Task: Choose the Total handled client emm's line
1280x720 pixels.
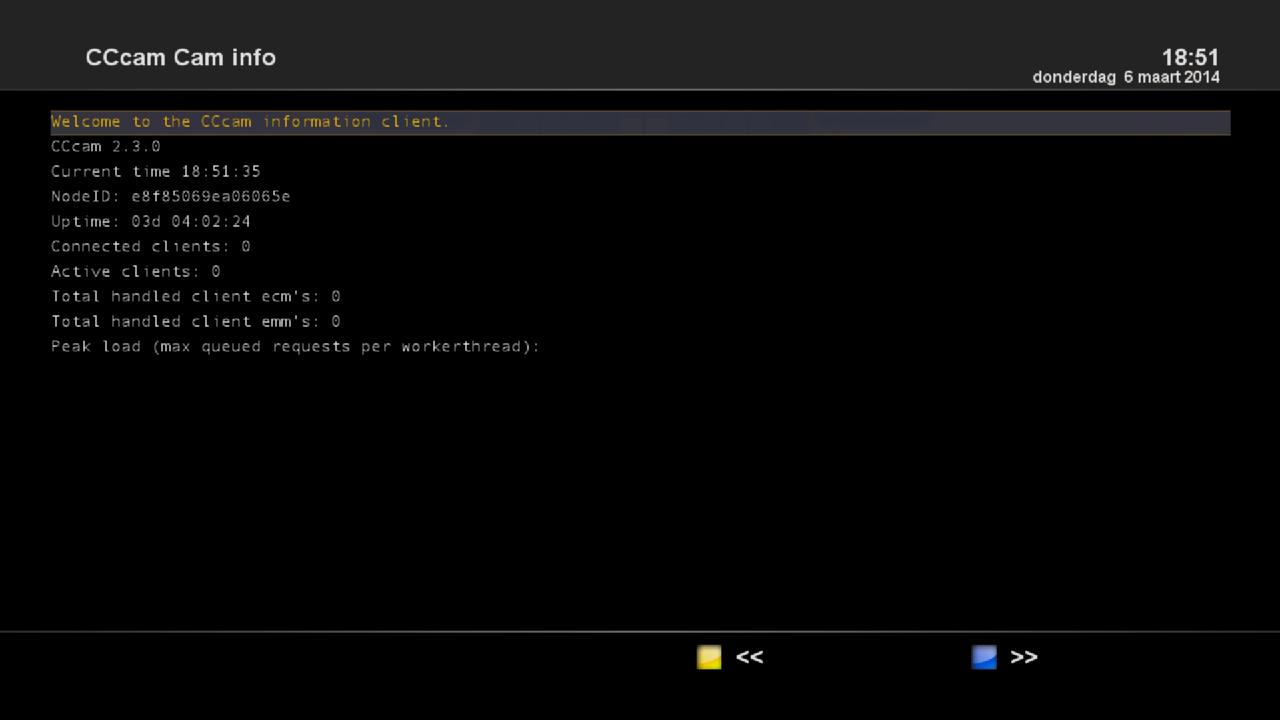Action: click(x=196, y=322)
